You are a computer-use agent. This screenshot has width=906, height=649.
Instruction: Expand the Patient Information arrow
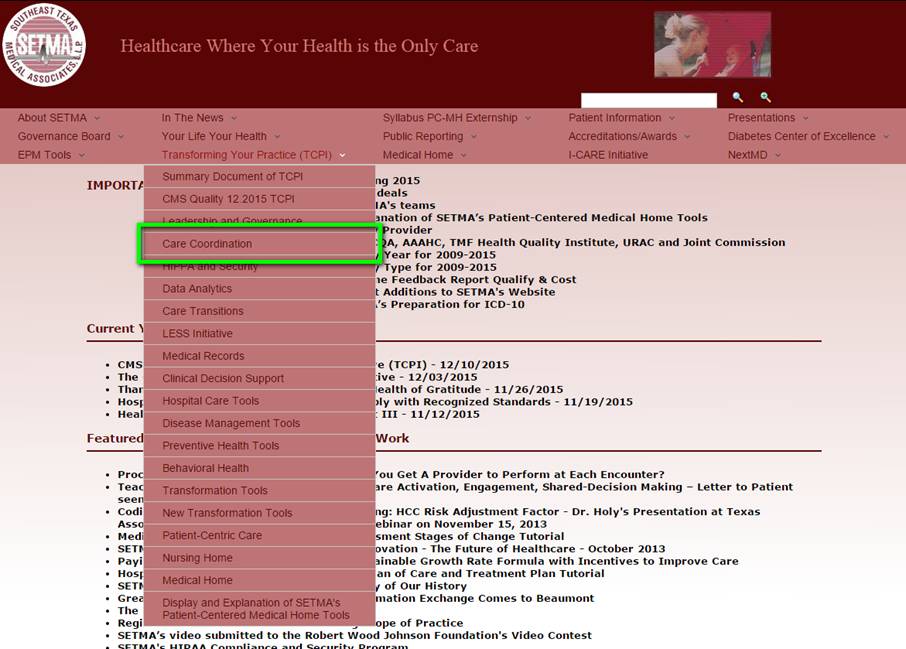pyautogui.click(x=672, y=118)
